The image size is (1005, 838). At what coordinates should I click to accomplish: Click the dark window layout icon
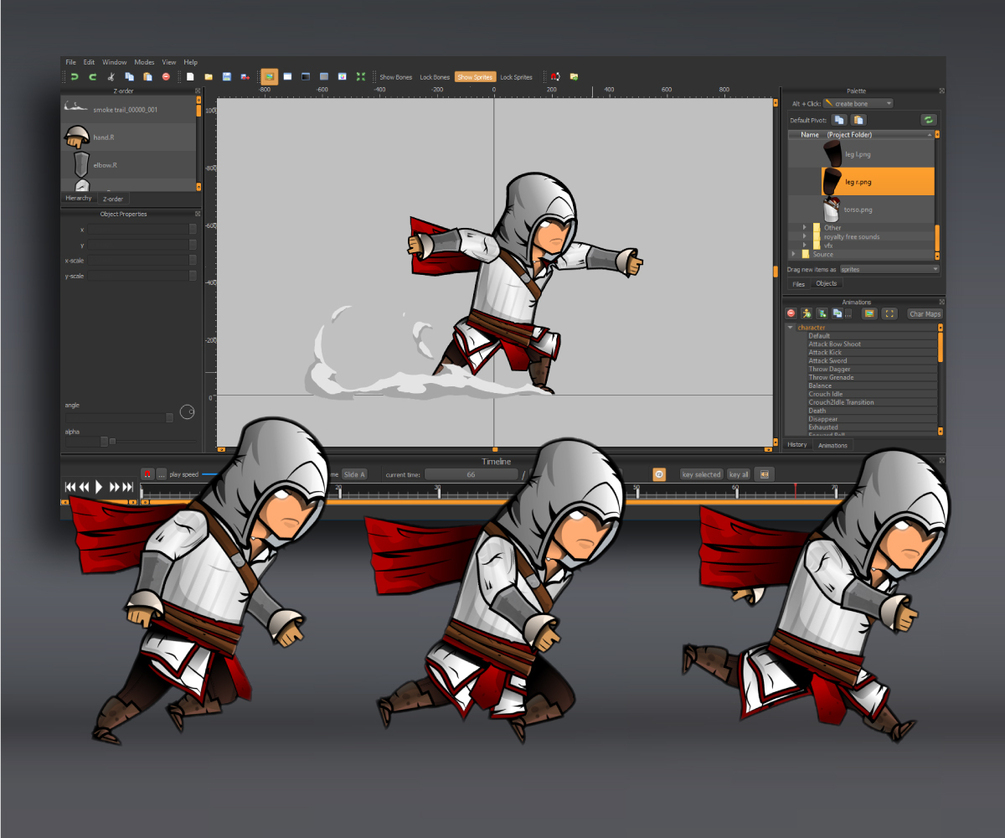[x=306, y=77]
